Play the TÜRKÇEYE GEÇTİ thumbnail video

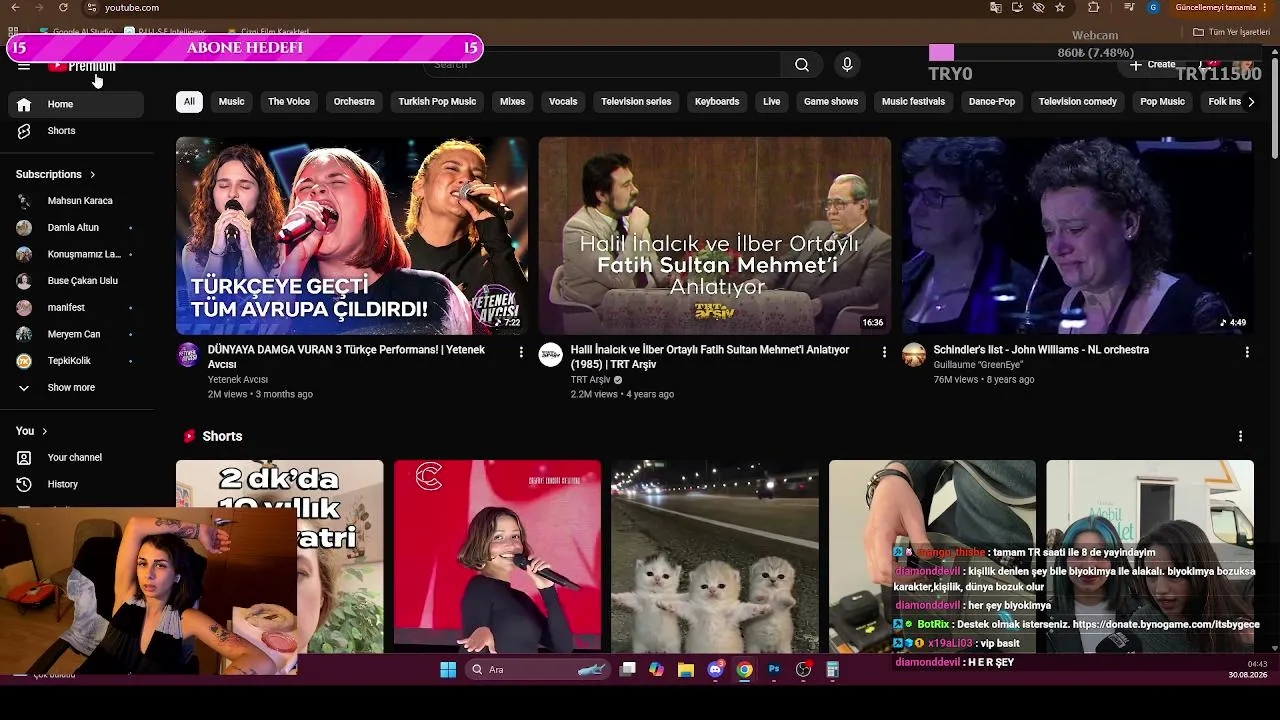(352, 236)
